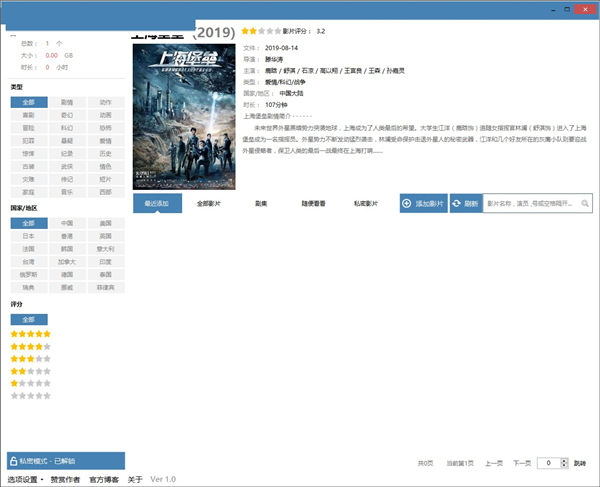Filter by four-star rating
Screen dimensions: 600x487
click(30, 346)
